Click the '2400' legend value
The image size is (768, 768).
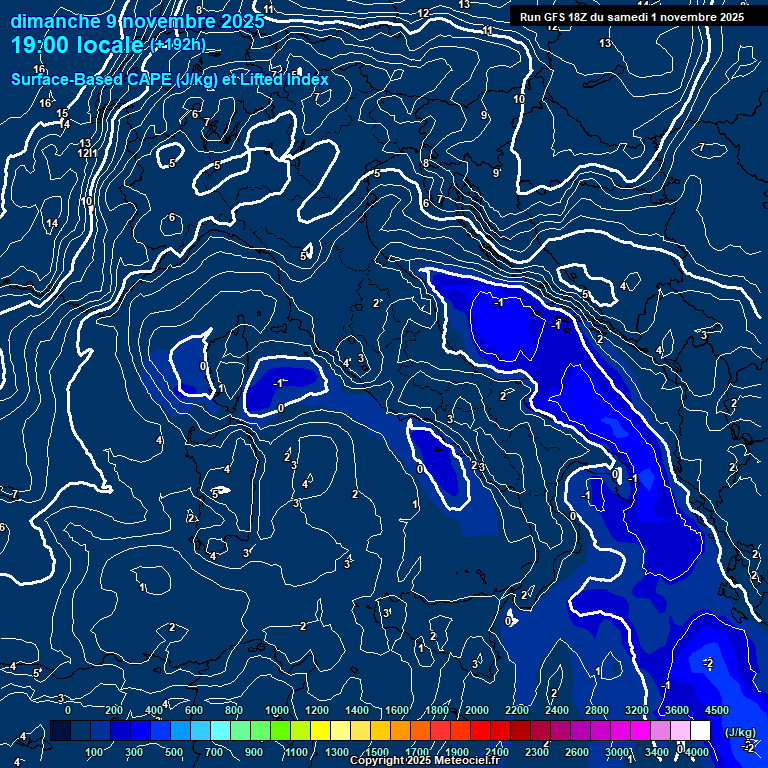coord(557,710)
